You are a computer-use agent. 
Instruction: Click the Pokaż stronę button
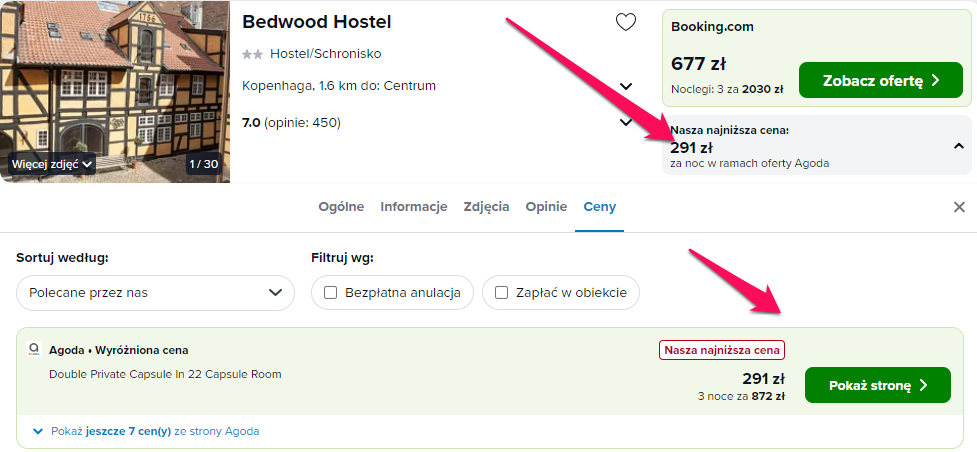click(x=877, y=385)
